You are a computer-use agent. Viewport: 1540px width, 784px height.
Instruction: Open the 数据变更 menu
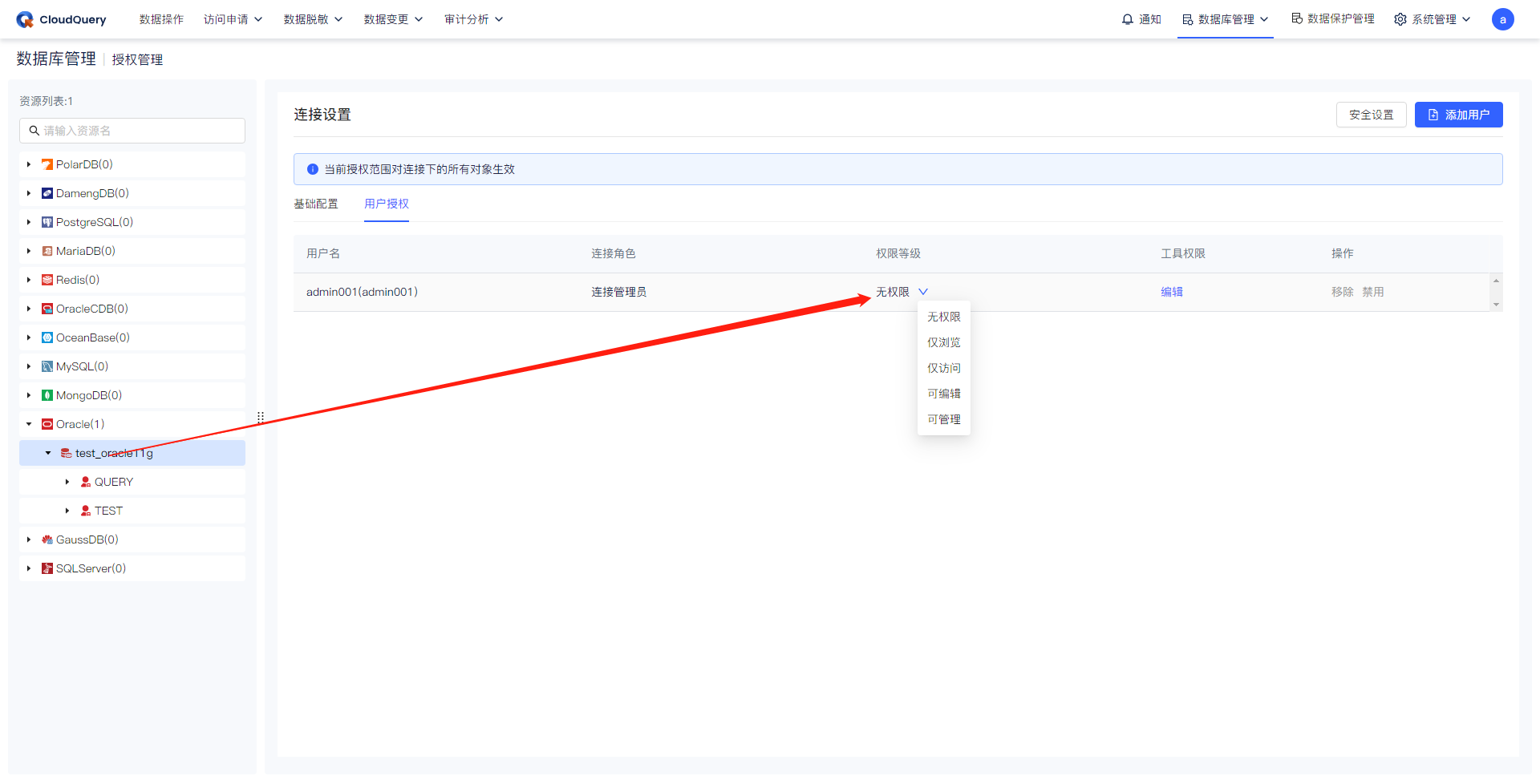coord(393,19)
